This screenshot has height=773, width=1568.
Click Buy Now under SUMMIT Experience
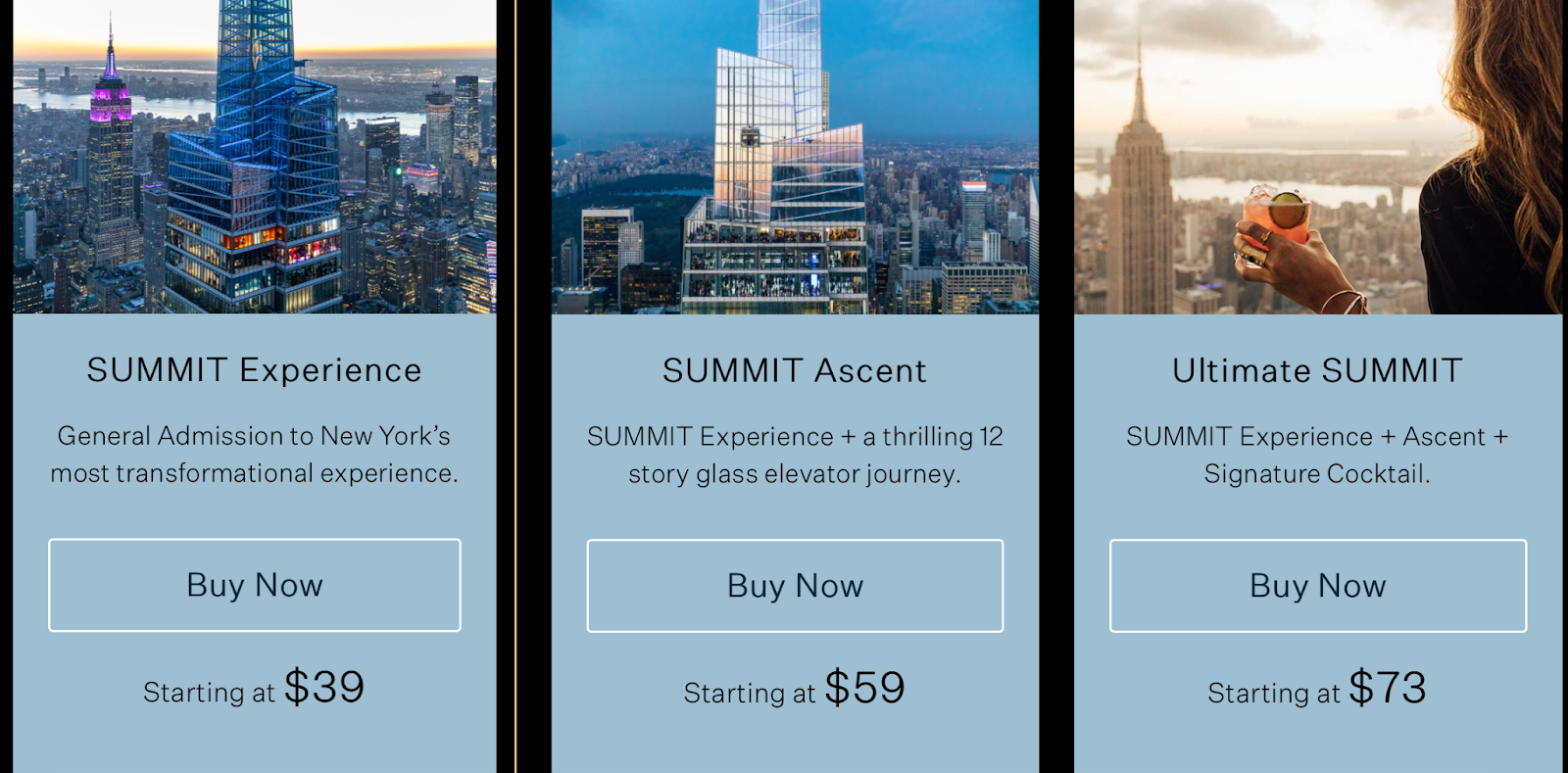tap(255, 585)
